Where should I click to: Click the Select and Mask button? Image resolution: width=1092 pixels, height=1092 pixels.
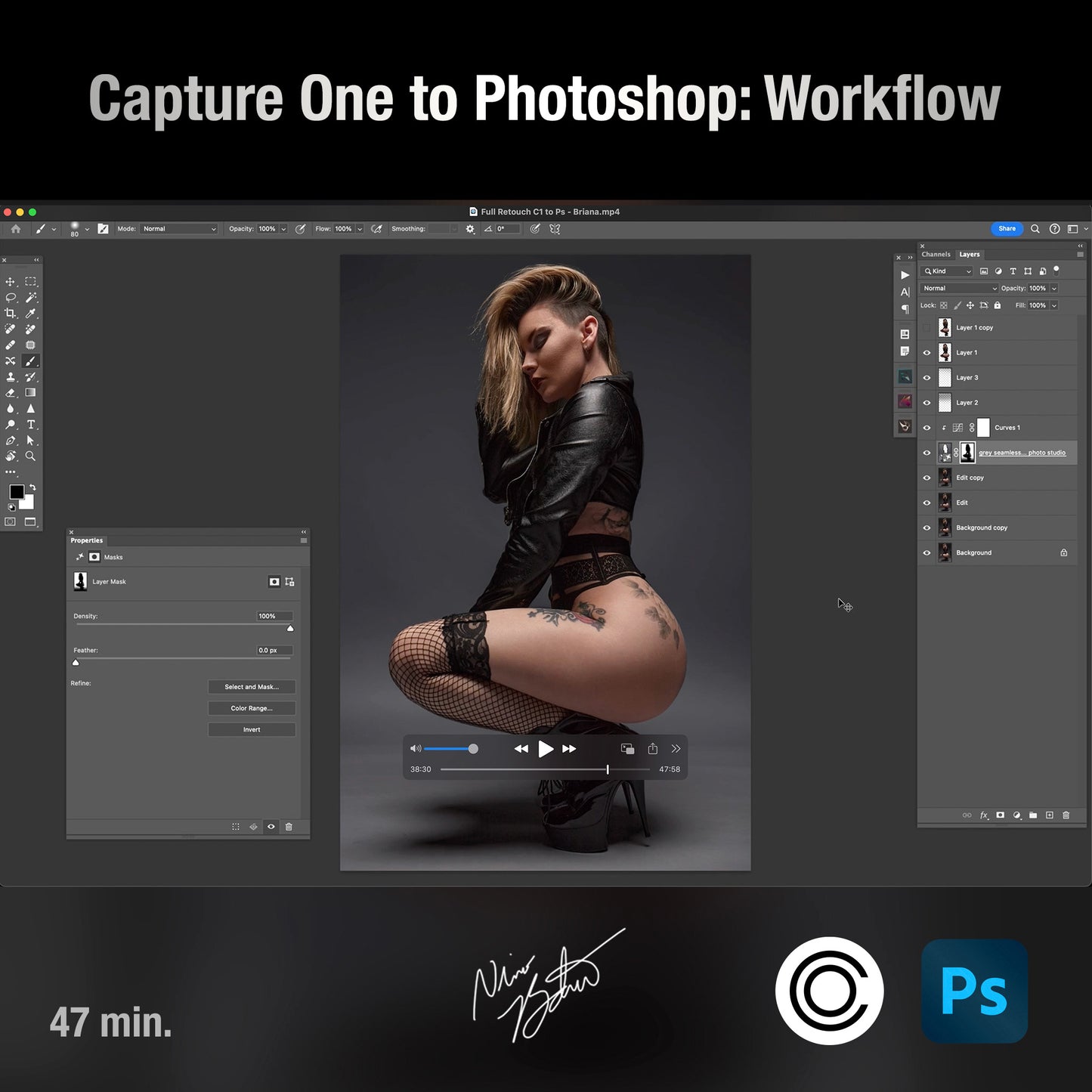[252, 686]
